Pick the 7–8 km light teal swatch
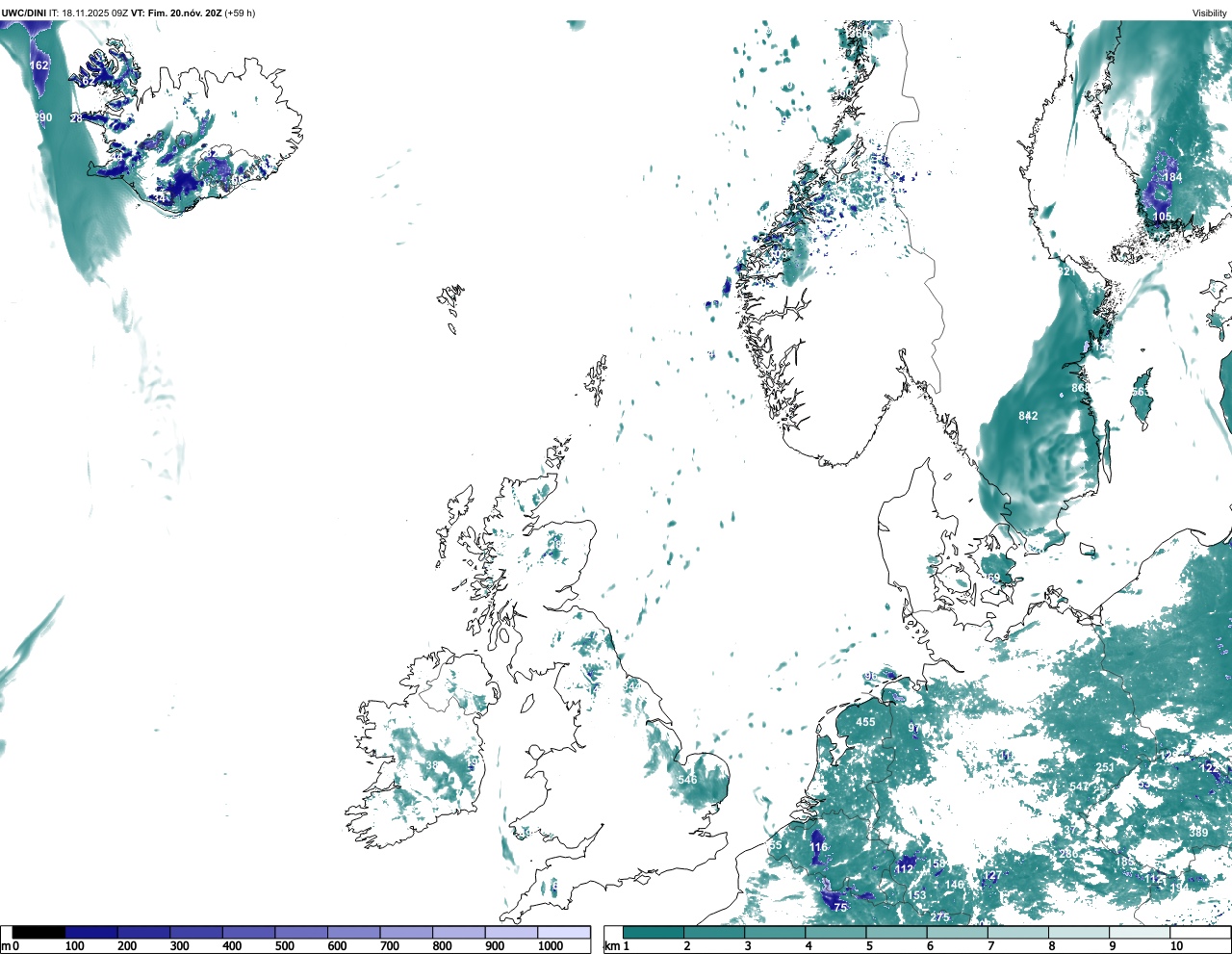 click(1017, 933)
